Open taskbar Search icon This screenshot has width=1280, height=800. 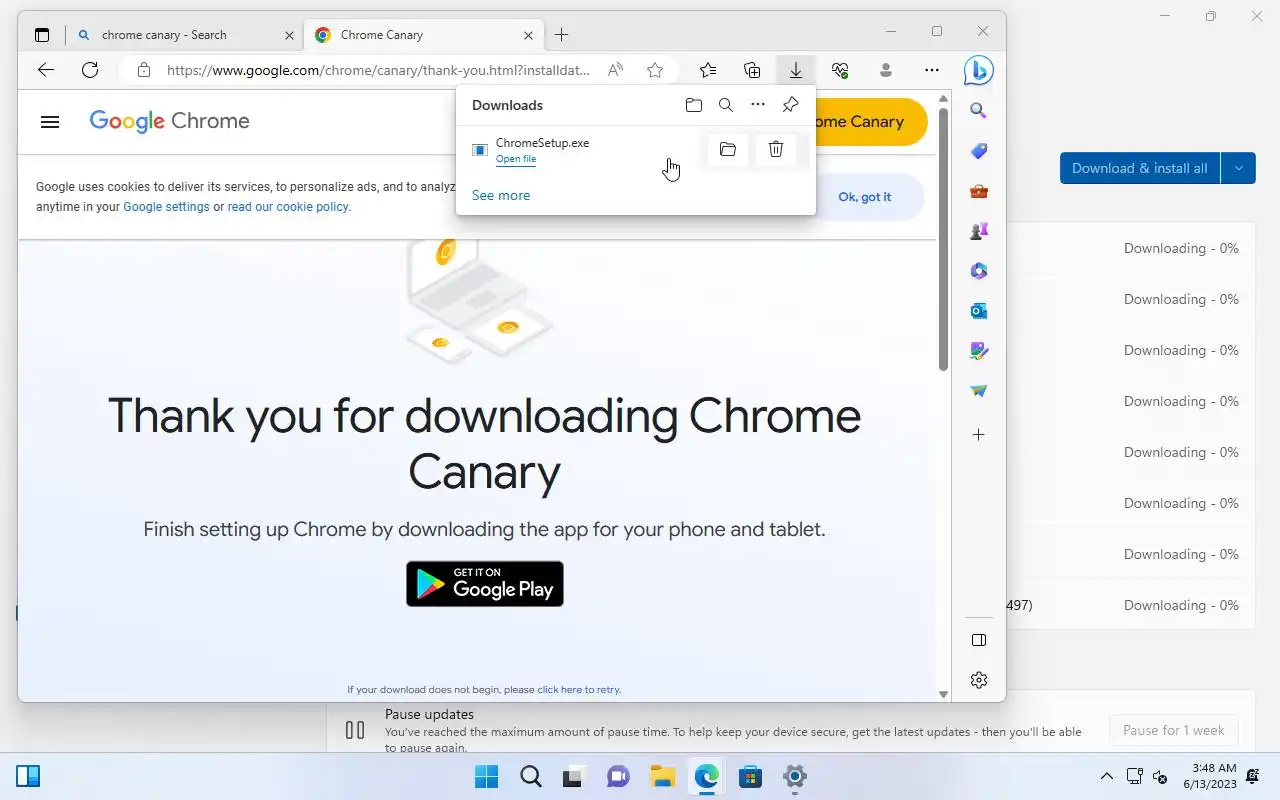(x=531, y=776)
